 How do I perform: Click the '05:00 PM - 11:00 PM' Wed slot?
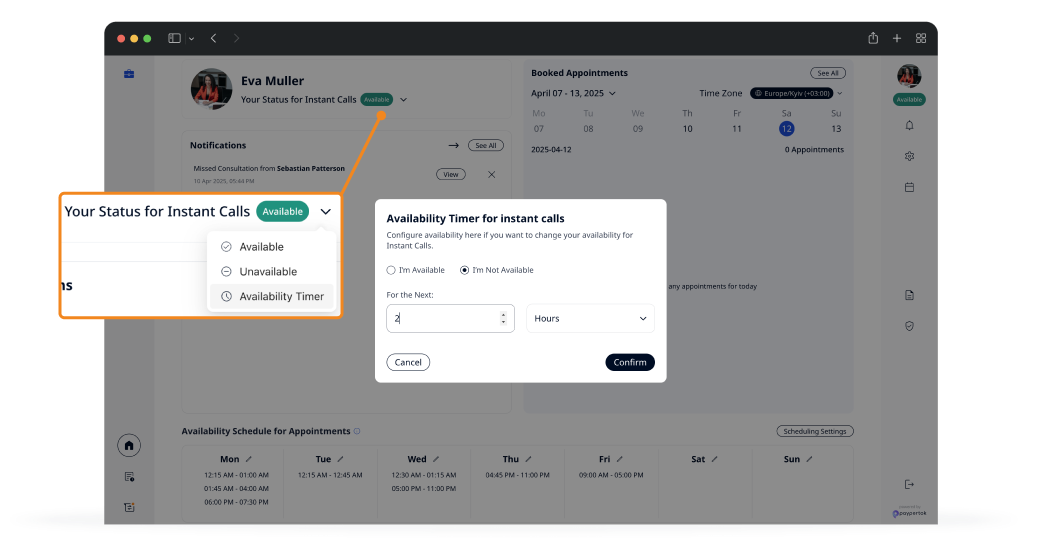pos(423,489)
